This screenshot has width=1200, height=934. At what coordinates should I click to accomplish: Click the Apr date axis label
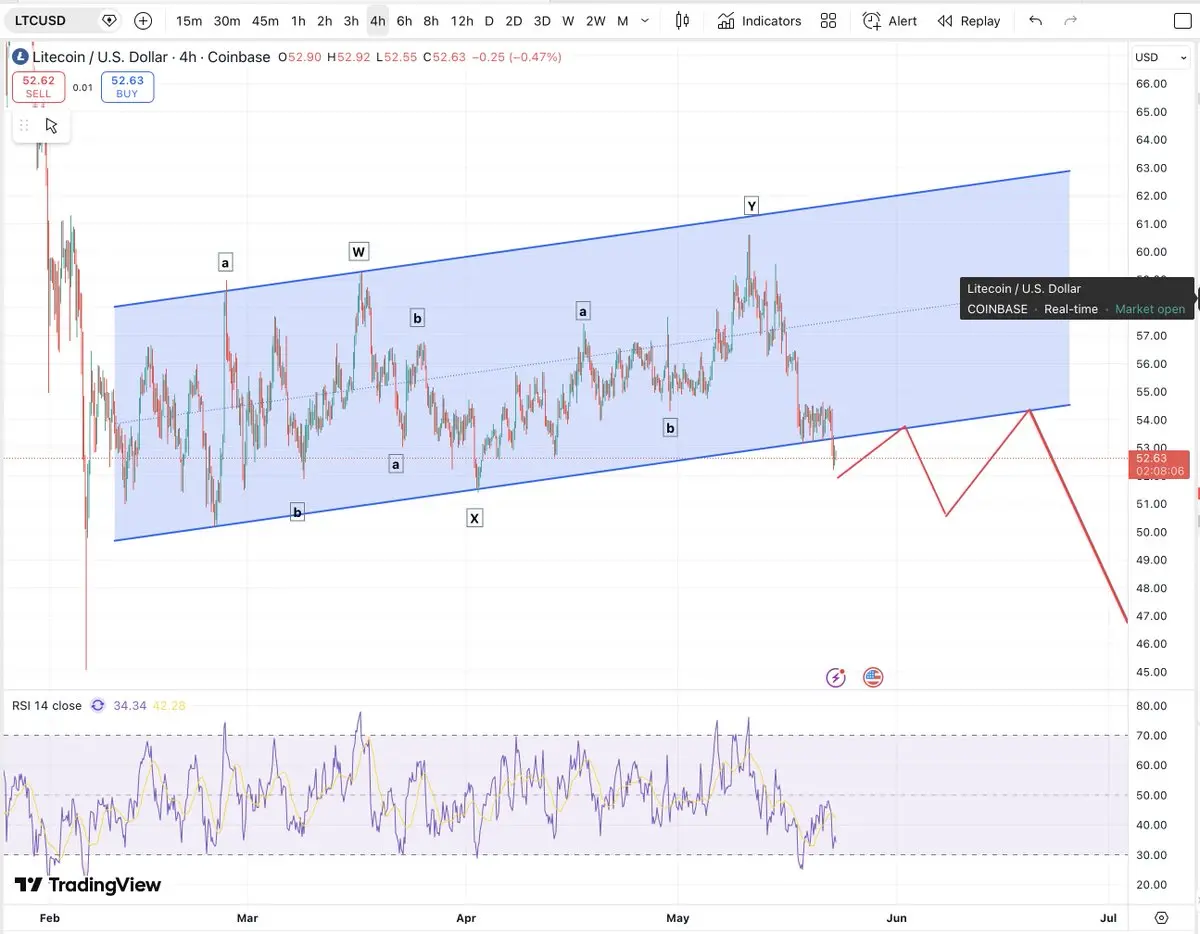coord(465,917)
